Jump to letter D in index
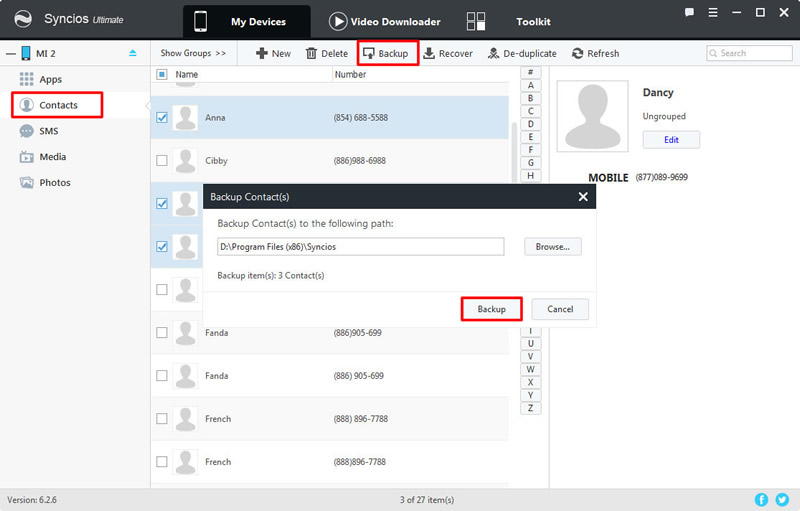The width and height of the screenshot is (800, 511). click(x=531, y=124)
